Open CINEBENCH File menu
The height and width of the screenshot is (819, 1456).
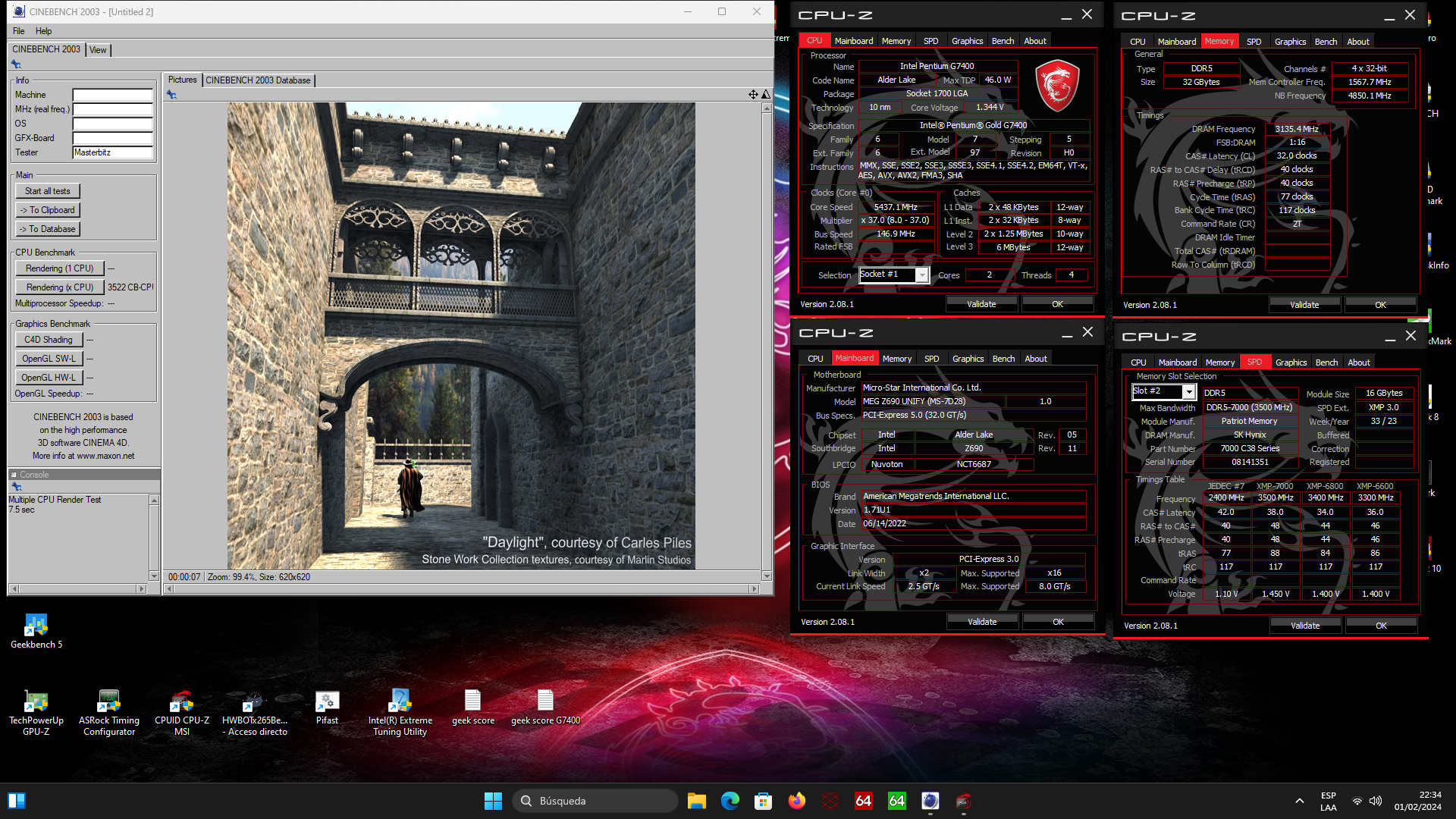[19, 31]
